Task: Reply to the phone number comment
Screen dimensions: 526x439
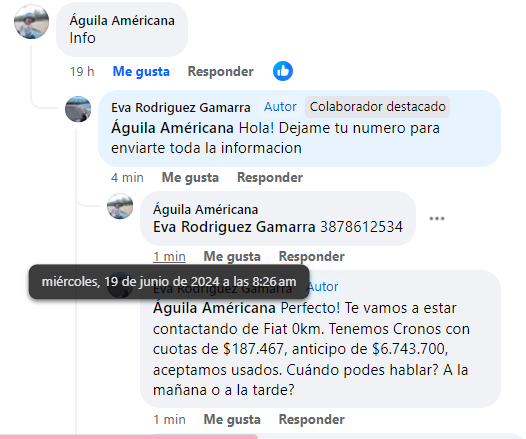Action: [x=312, y=257]
